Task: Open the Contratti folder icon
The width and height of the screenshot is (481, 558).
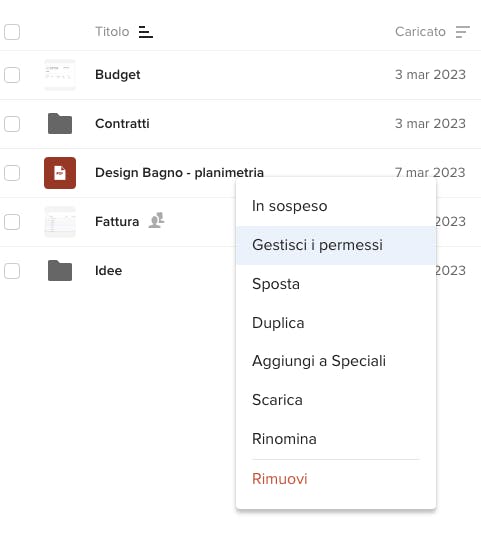Action: coord(60,123)
